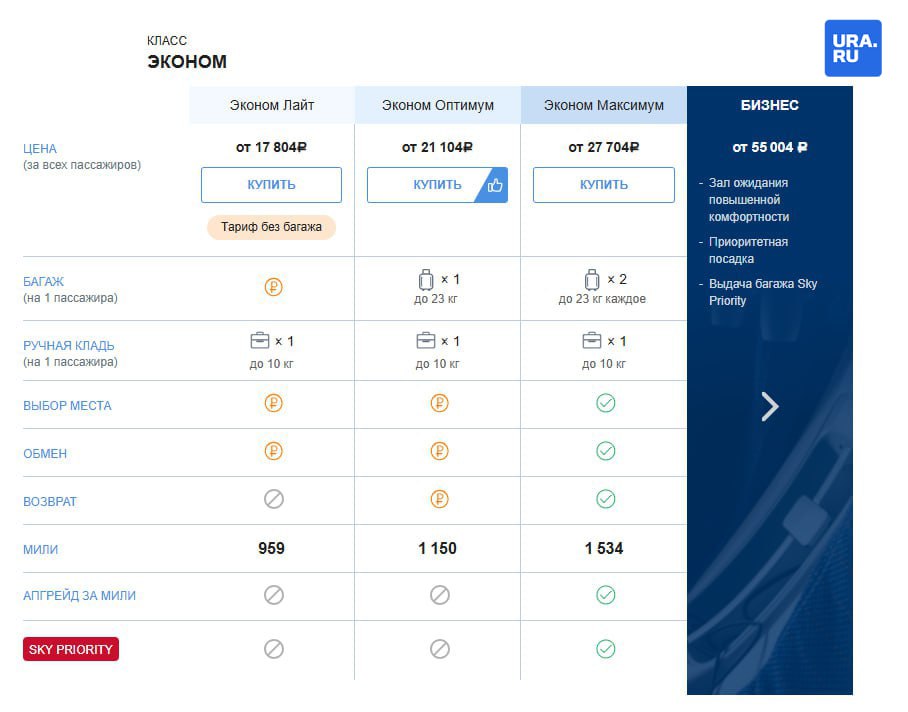Click the suitcase icon in Эконом Максимум baggage
Image resolution: width=908 pixels, height=712 pixels.
click(592, 280)
